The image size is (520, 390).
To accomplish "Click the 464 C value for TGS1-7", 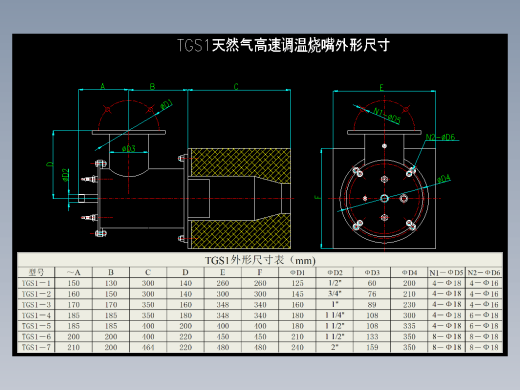I will (x=148, y=347).
